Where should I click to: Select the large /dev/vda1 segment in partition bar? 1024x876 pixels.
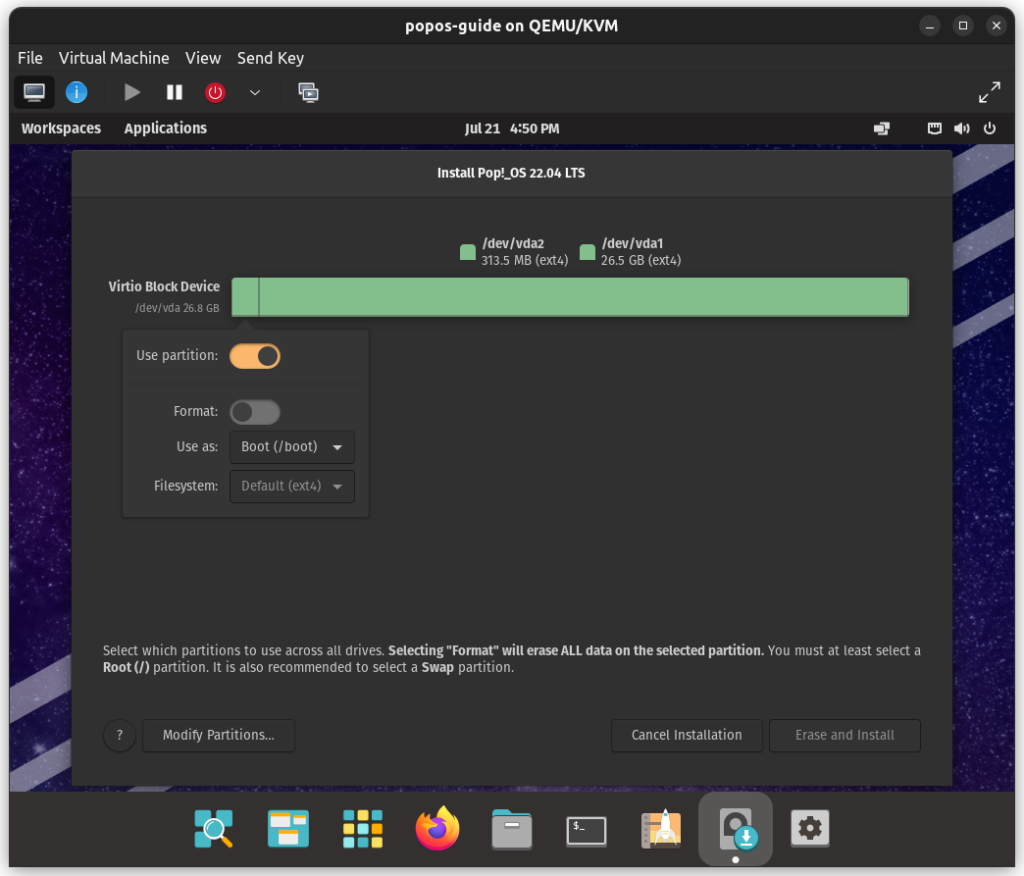[584, 297]
